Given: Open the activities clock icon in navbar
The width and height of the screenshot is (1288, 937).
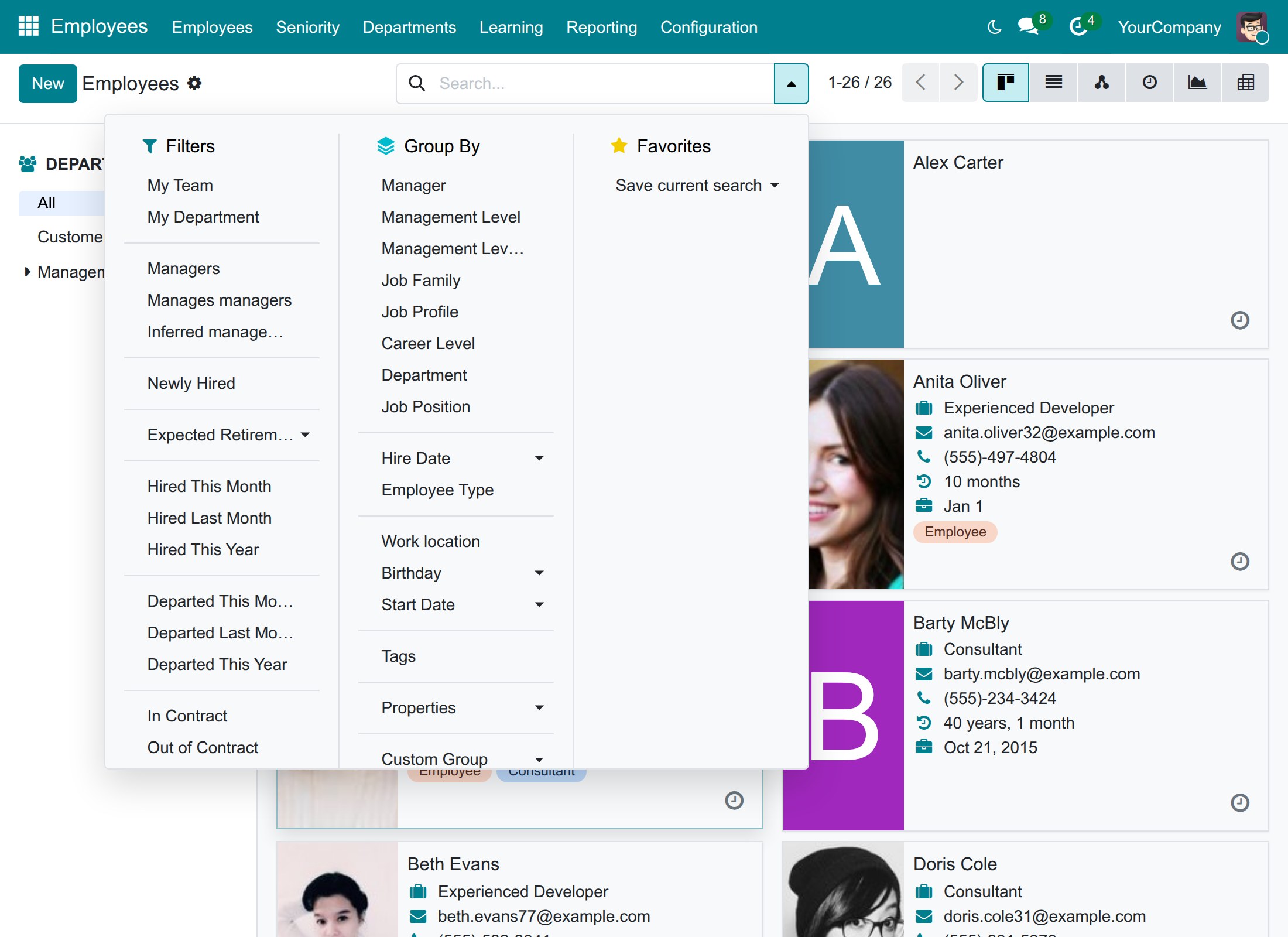Looking at the screenshot, I should pos(1078,26).
